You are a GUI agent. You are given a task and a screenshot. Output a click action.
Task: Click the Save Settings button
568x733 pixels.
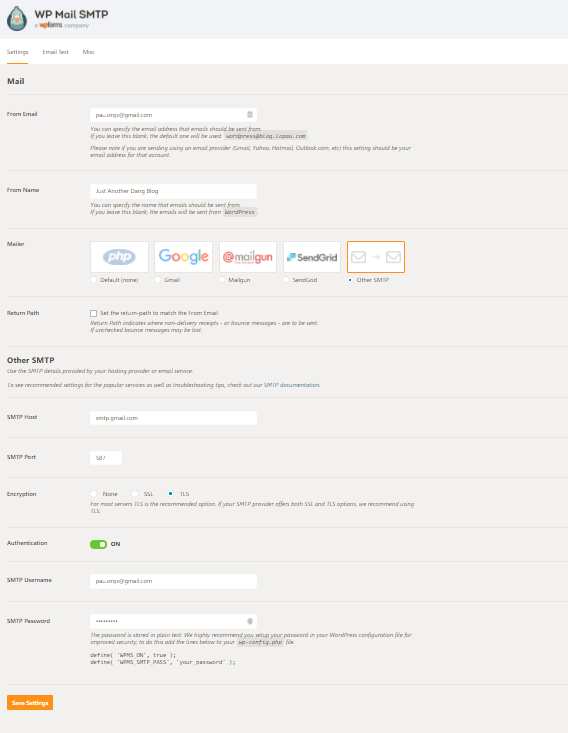[30, 703]
